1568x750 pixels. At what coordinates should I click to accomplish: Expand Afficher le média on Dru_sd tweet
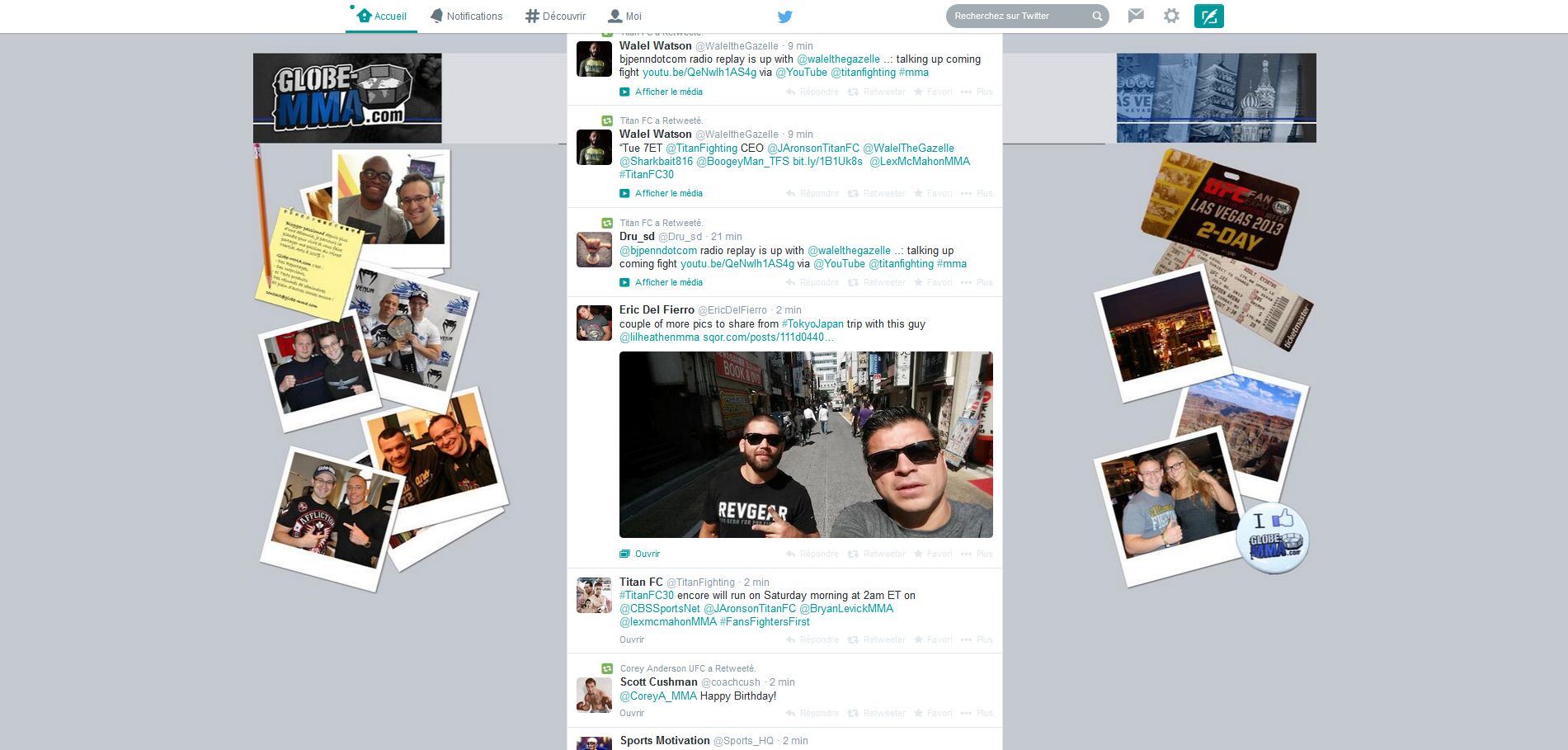tap(668, 282)
